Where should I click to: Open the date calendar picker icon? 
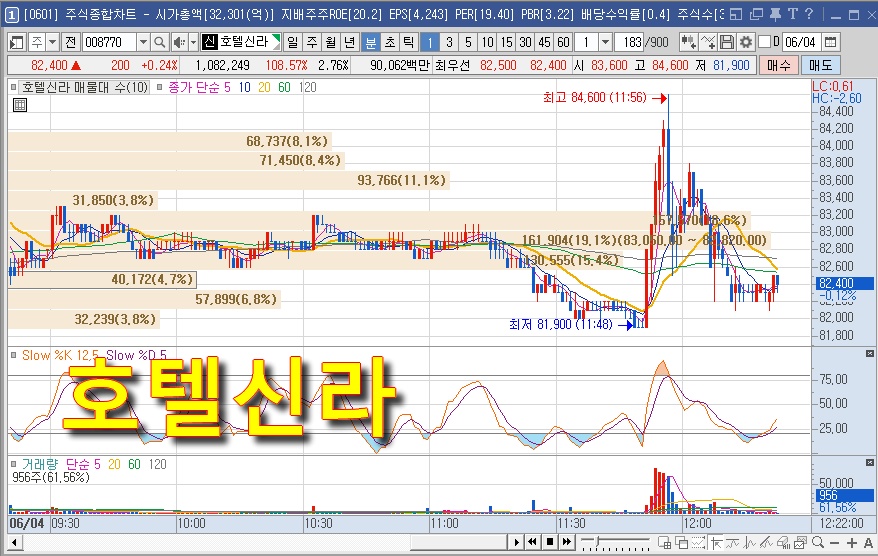coord(831,42)
